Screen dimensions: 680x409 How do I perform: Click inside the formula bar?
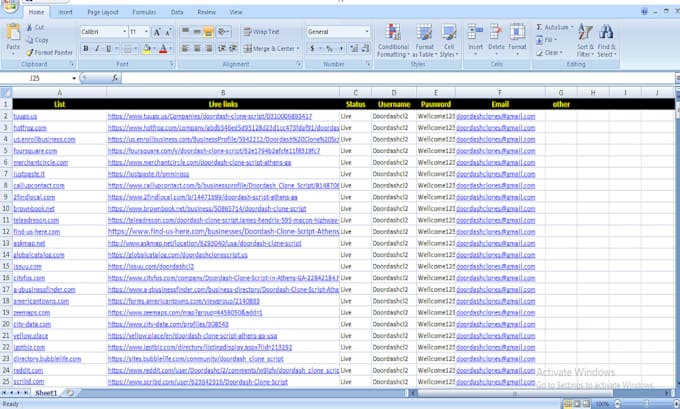click(397, 78)
